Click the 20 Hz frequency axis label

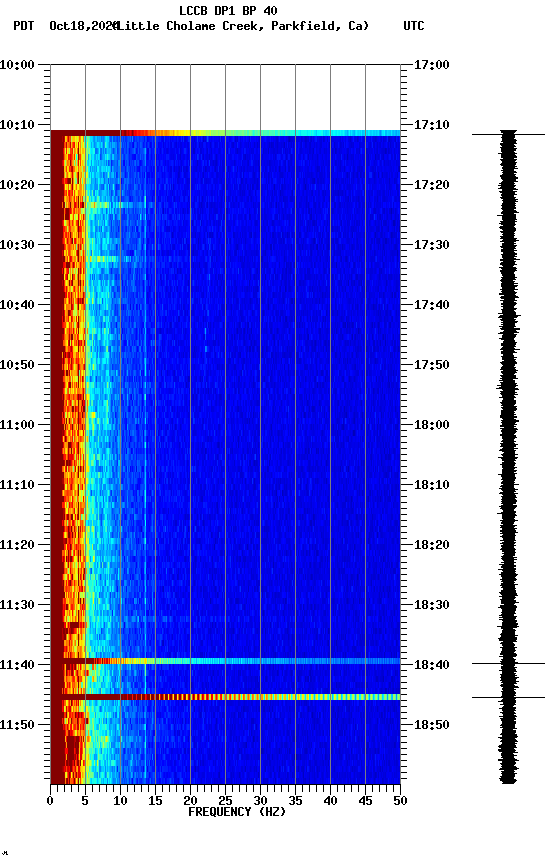pos(190,801)
